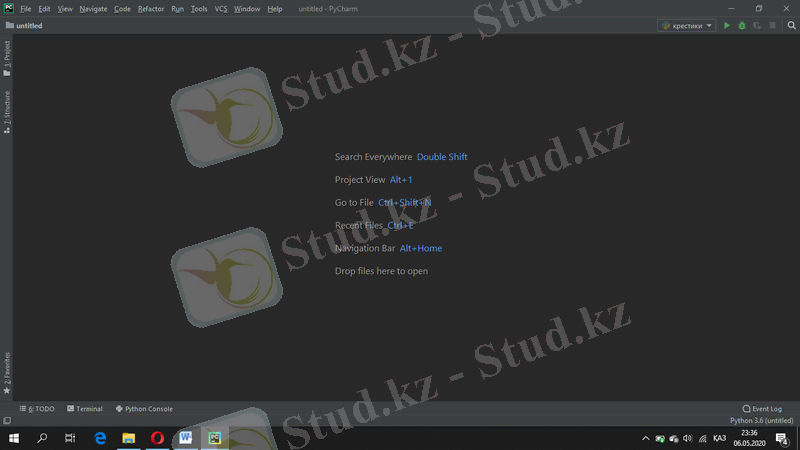
Task: Open the VCS menu
Action: click(221, 9)
